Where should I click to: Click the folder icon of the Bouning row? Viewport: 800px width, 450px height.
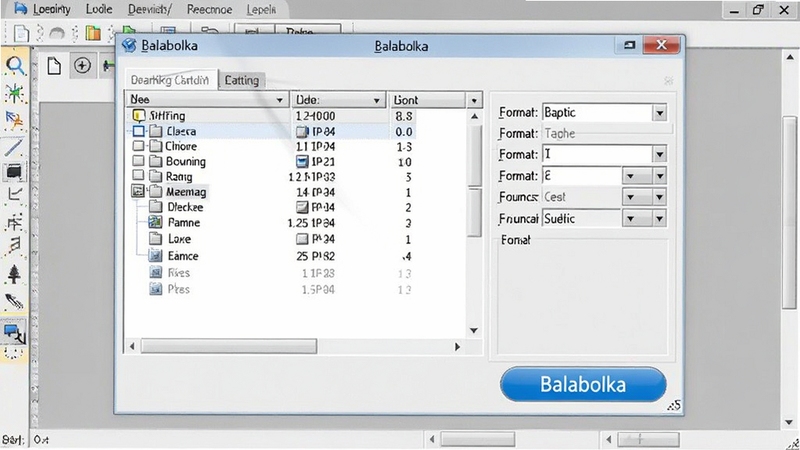[x=156, y=161]
